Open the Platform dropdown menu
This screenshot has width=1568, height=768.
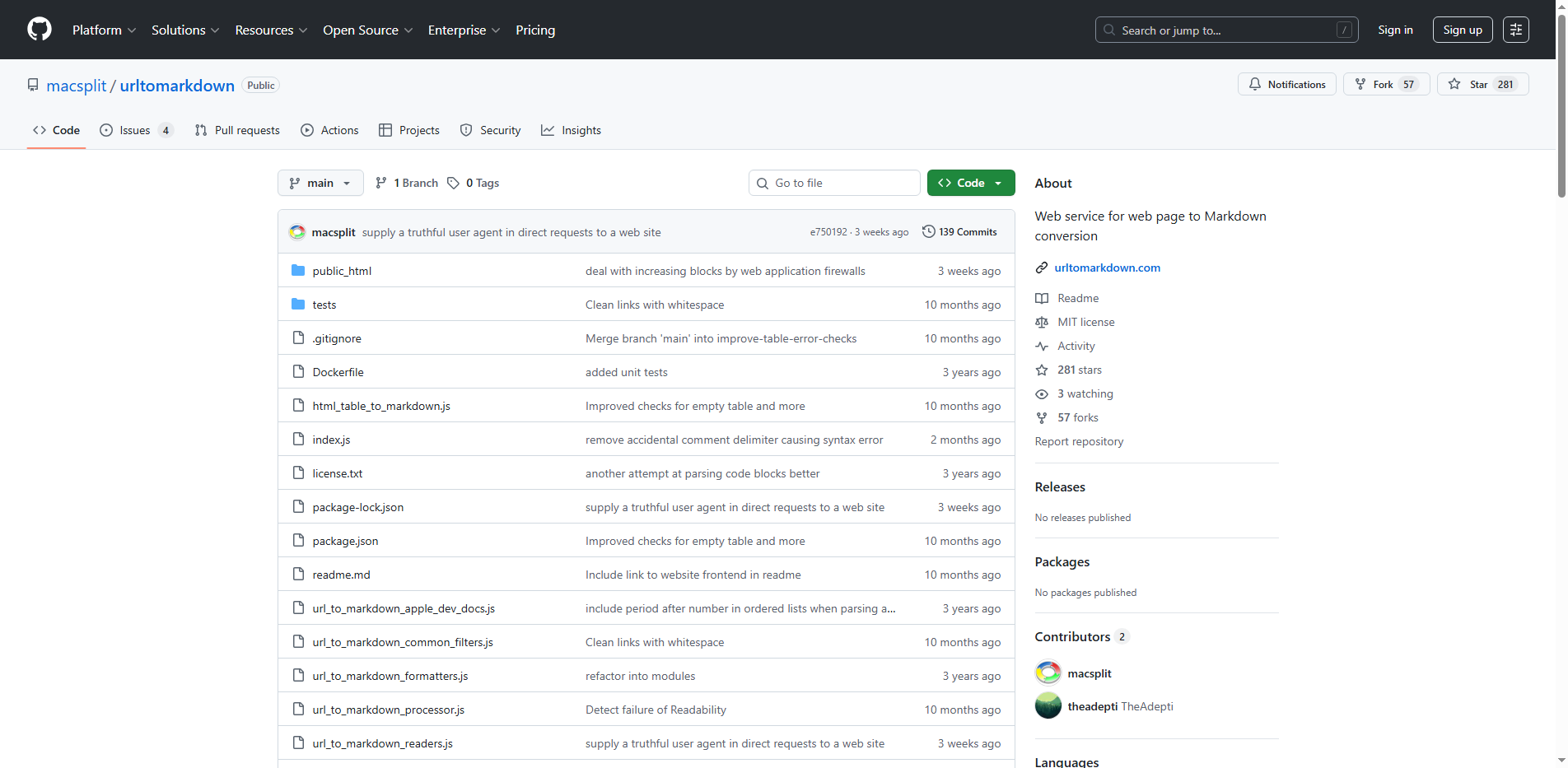(x=103, y=30)
